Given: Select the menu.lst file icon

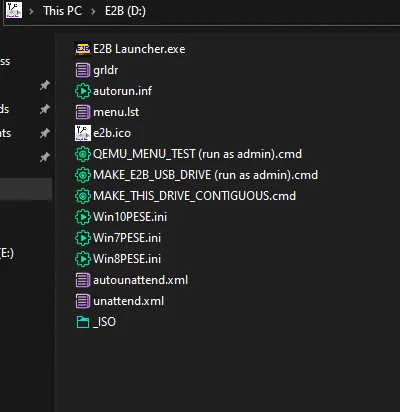Looking at the screenshot, I should point(82,112).
